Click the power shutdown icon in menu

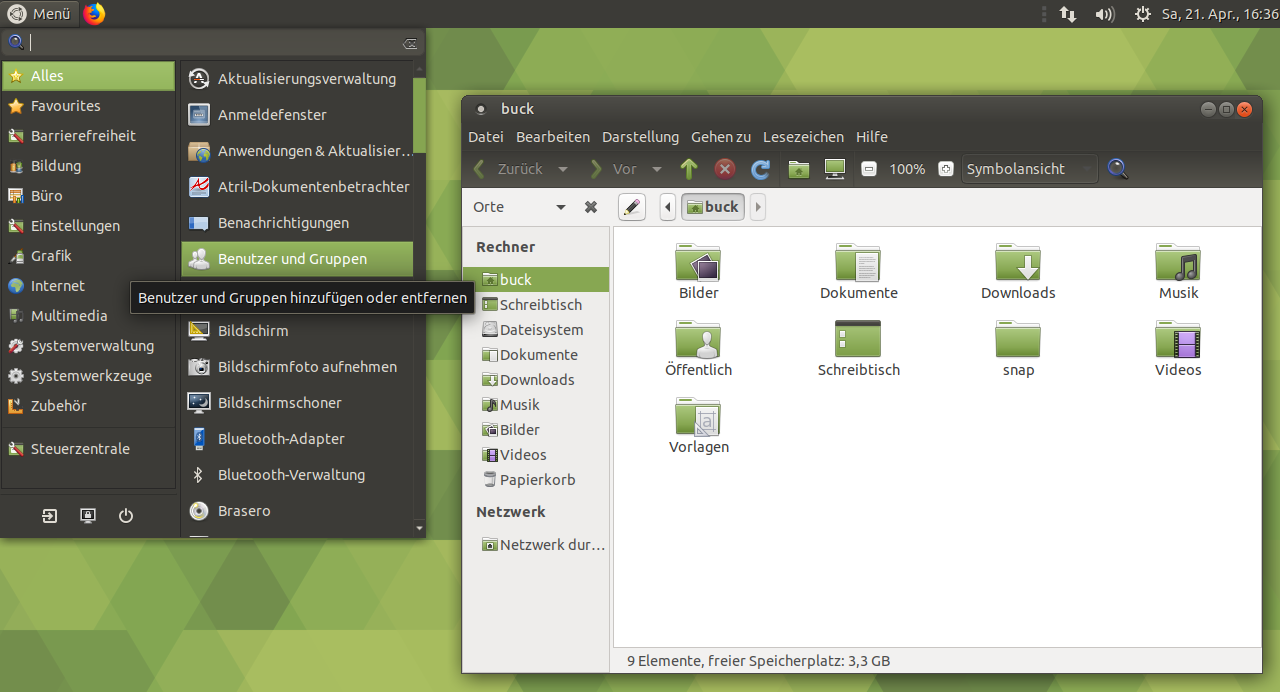coord(126,516)
